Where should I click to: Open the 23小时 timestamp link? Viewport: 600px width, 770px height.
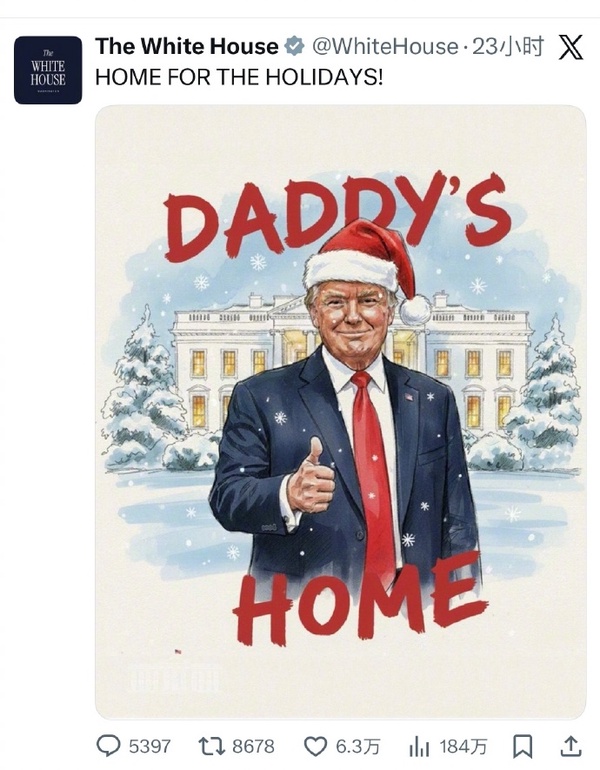pos(508,46)
